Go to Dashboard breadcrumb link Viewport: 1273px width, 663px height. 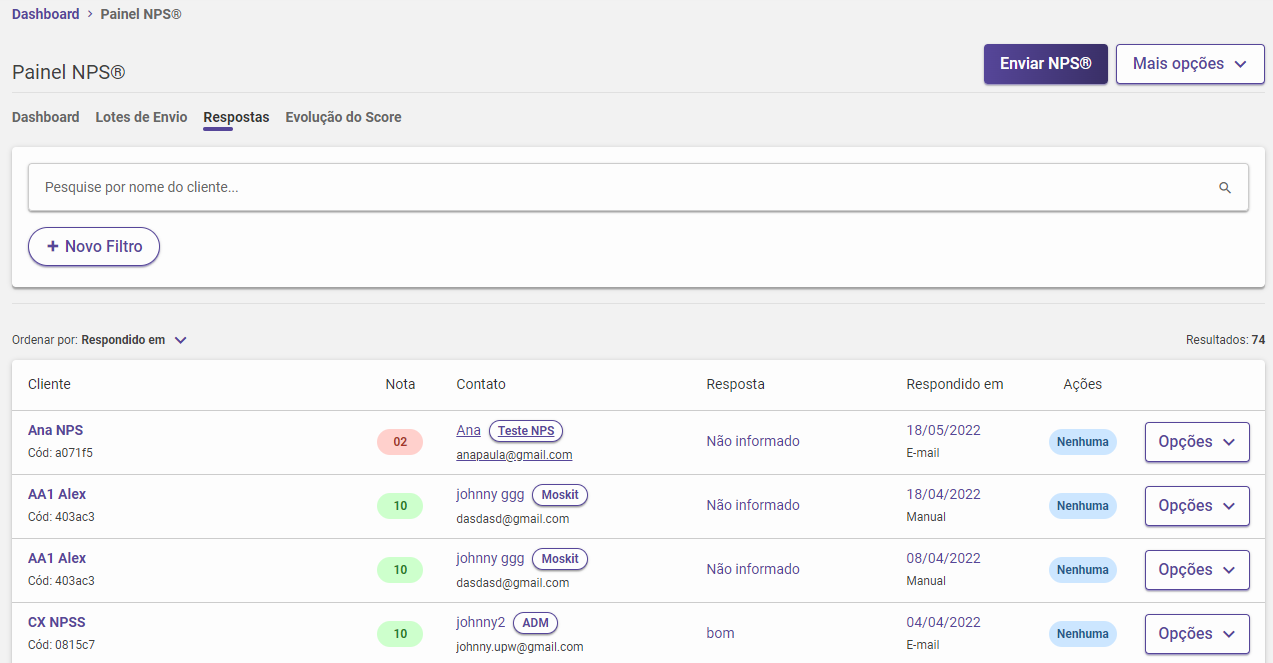pos(46,14)
